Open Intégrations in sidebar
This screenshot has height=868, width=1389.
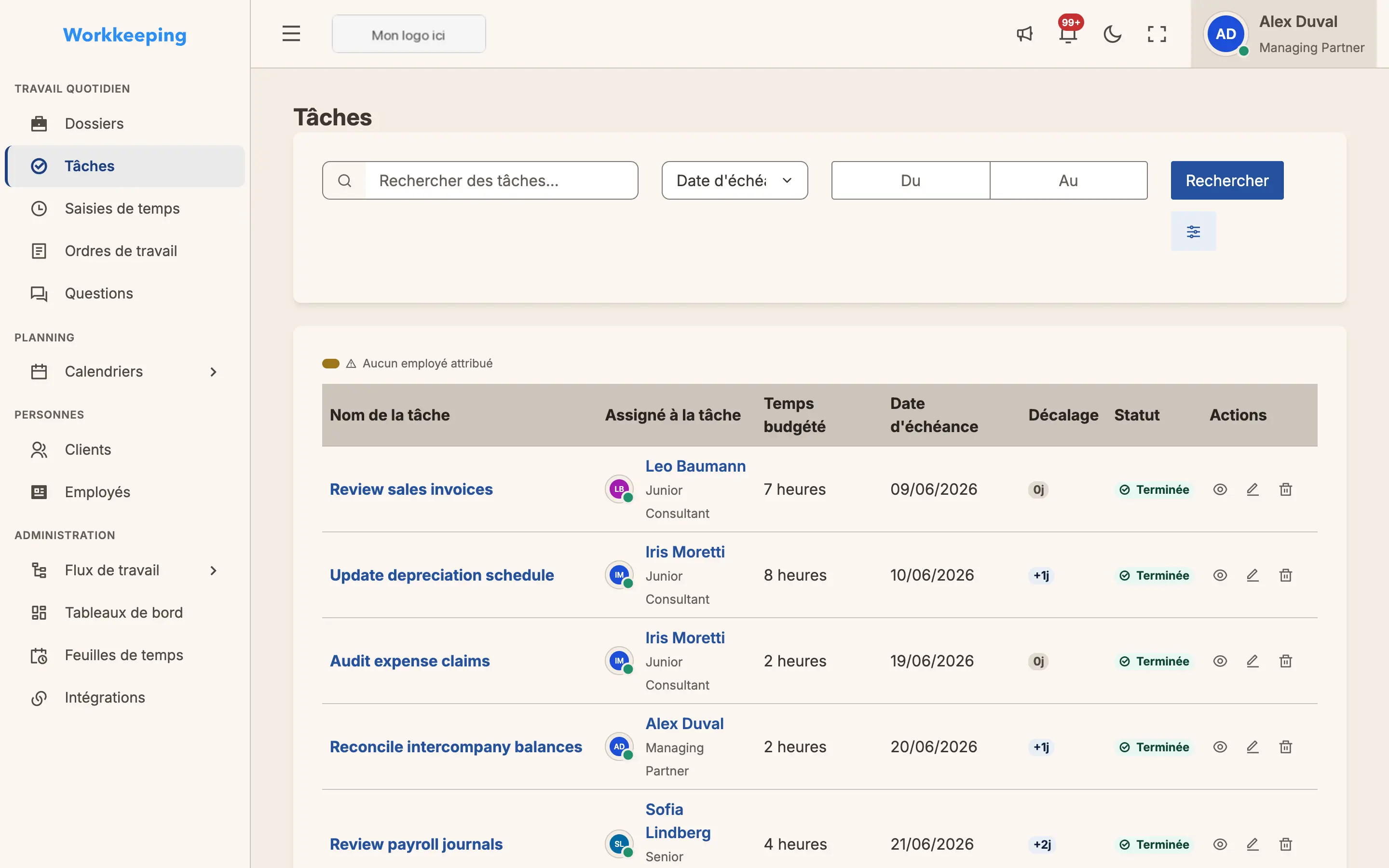[x=125, y=697]
